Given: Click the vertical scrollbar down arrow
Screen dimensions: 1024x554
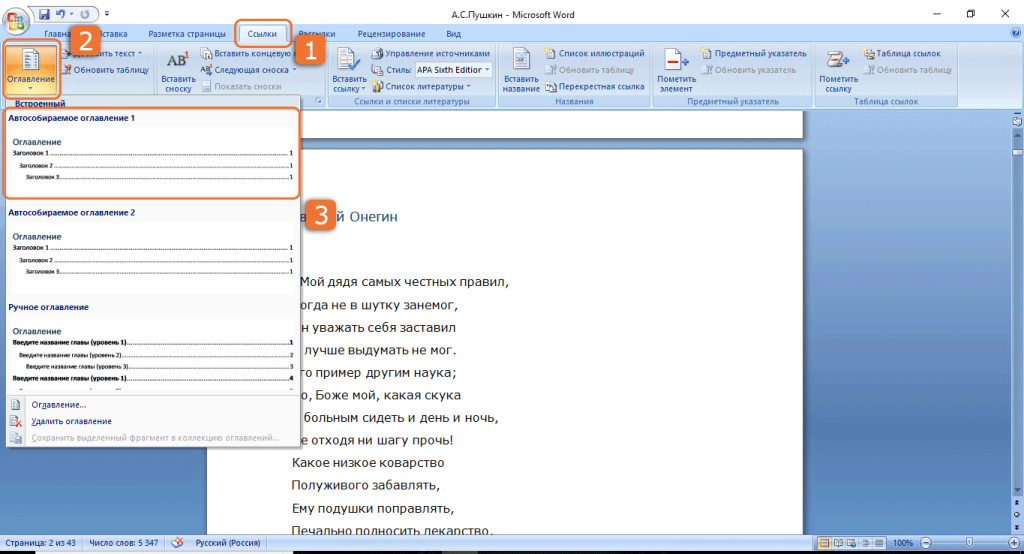Looking at the screenshot, I should pos(1017,490).
